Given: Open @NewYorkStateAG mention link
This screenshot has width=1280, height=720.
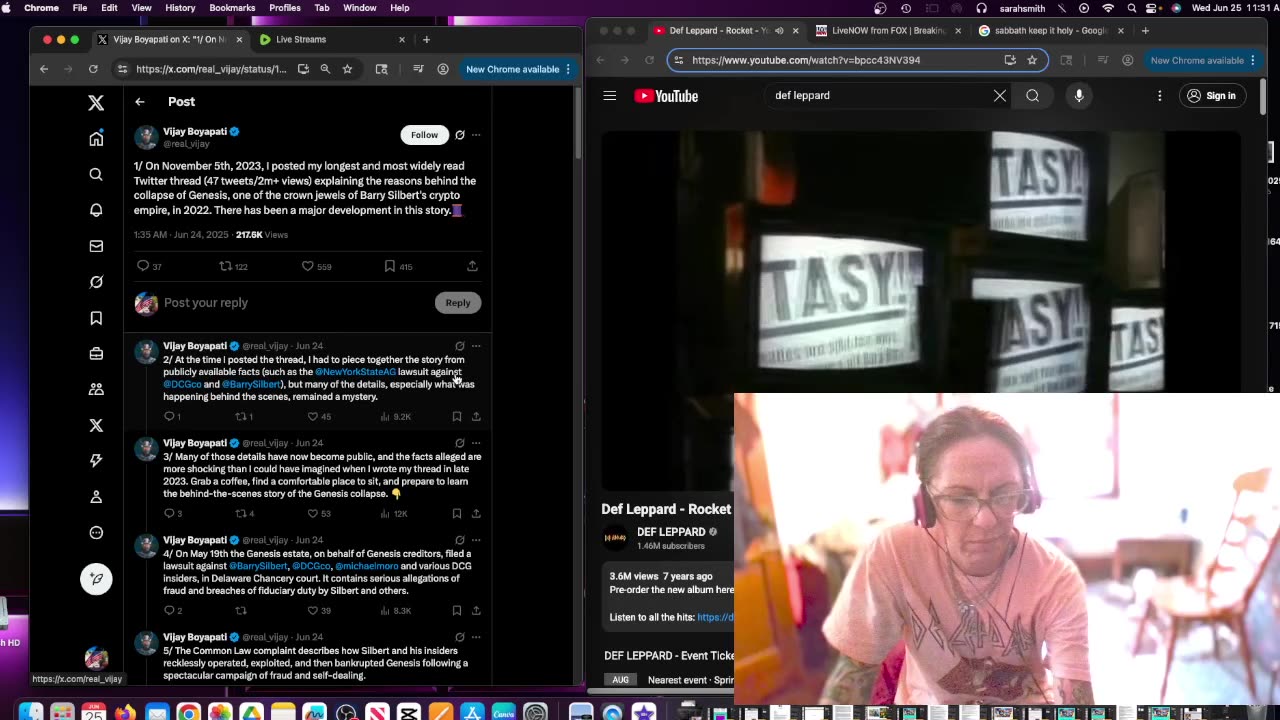Looking at the screenshot, I should [x=355, y=372].
